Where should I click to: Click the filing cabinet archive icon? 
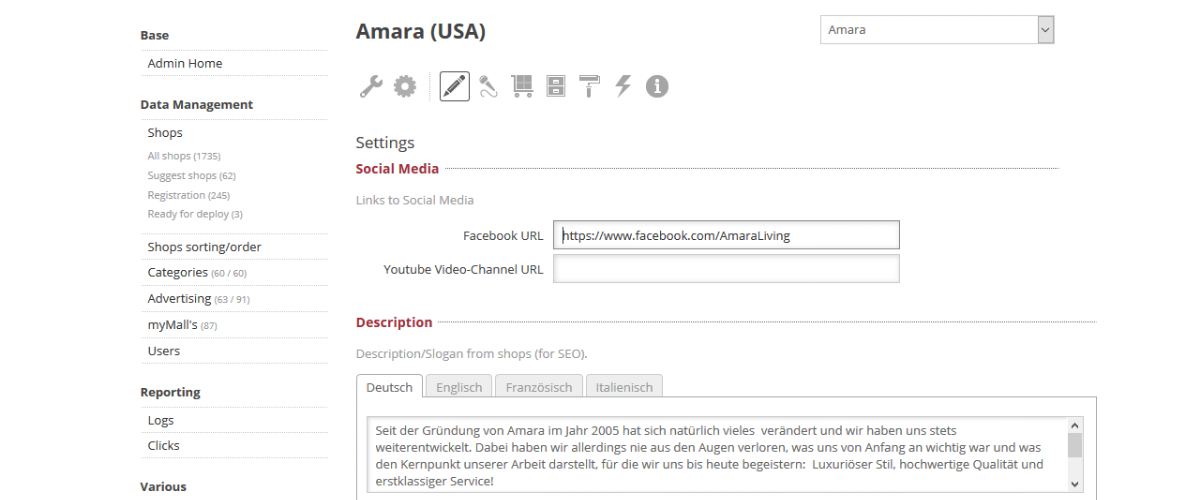[x=556, y=87]
